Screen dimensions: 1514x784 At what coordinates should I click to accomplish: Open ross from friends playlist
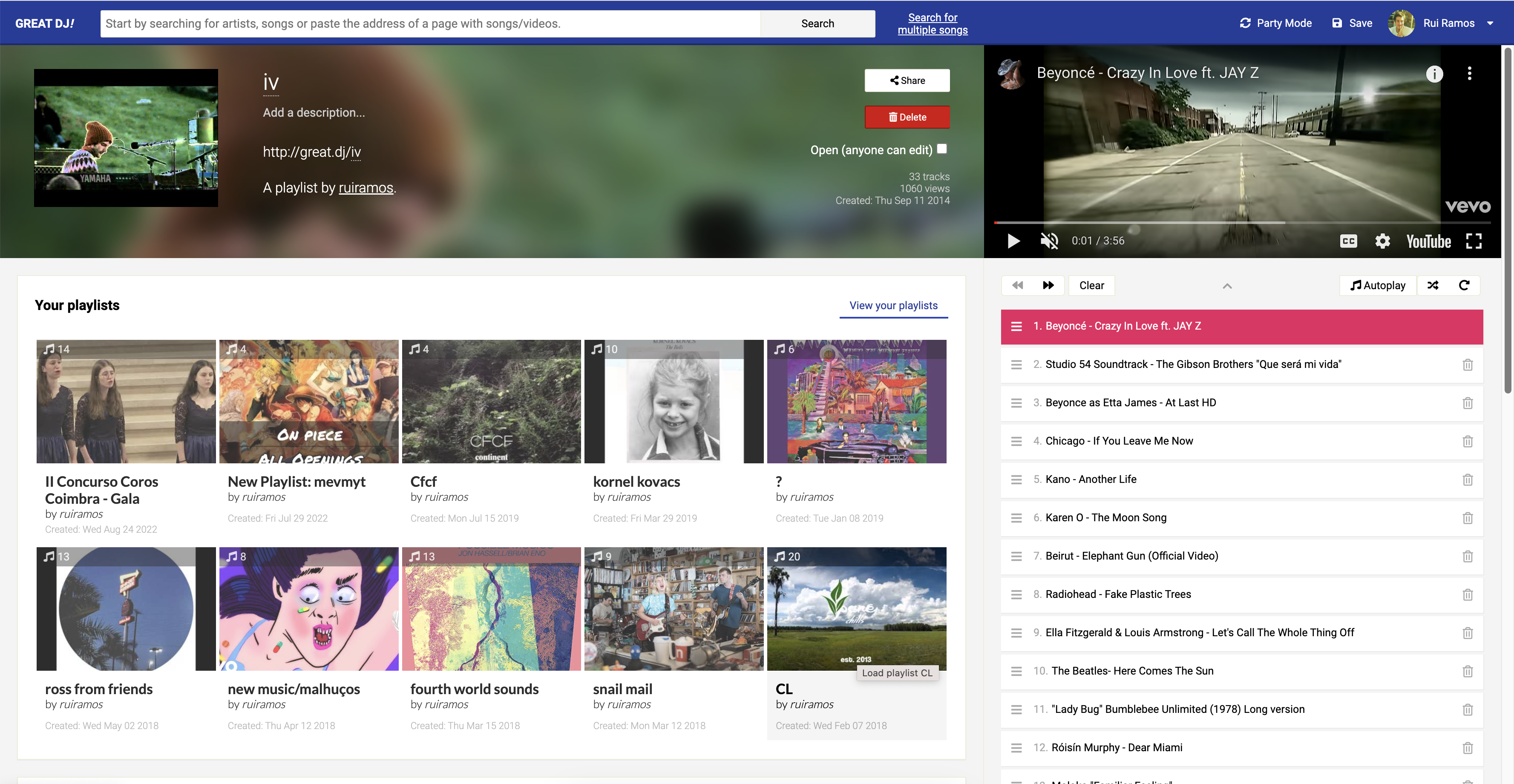[126, 609]
